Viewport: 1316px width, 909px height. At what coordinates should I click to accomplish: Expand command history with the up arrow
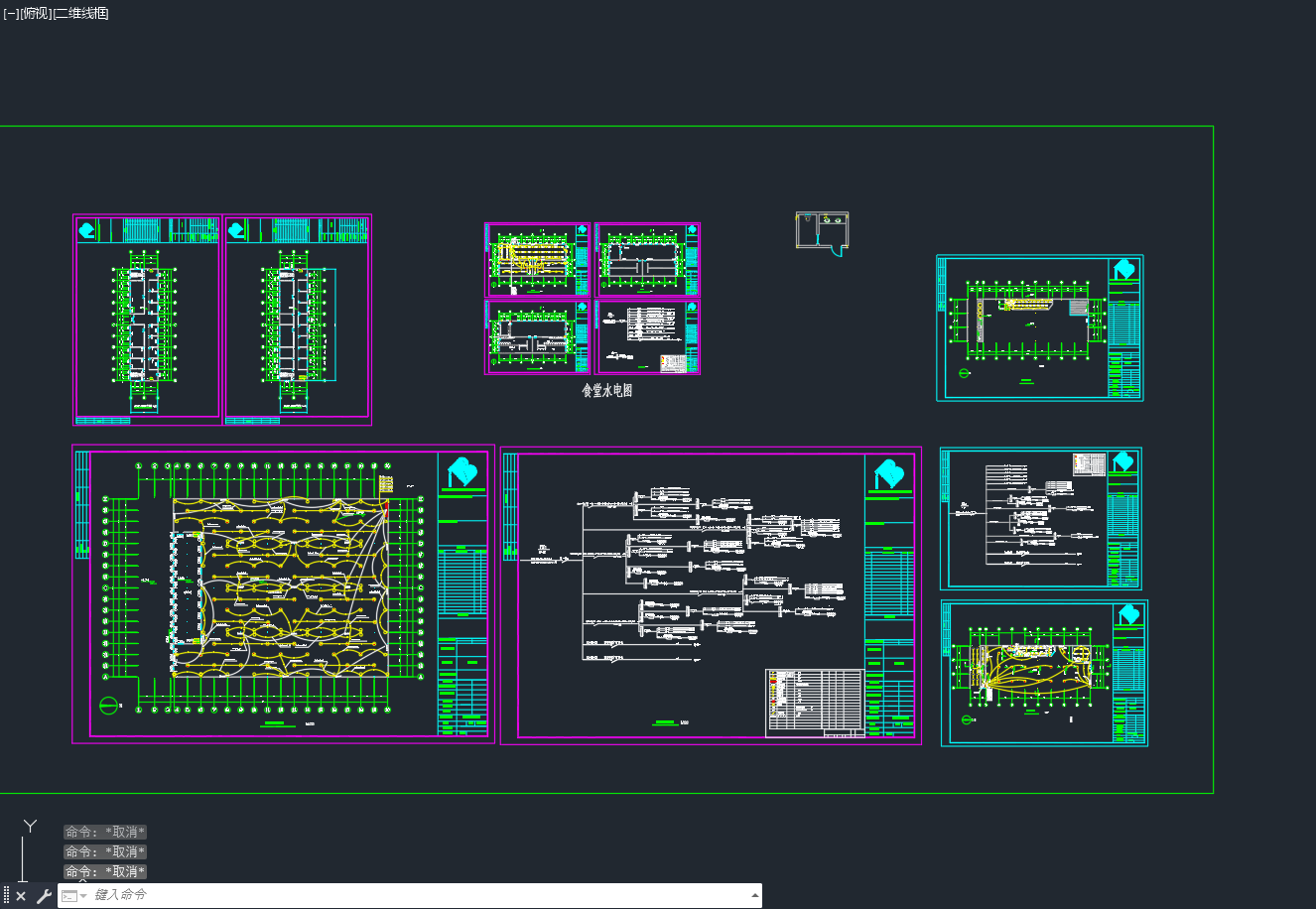pos(754,895)
